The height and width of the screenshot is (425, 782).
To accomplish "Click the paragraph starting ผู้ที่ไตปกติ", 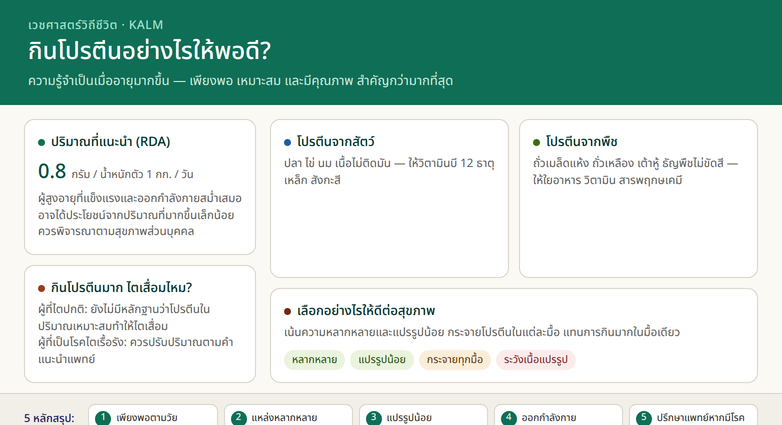I will click(x=124, y=317).
